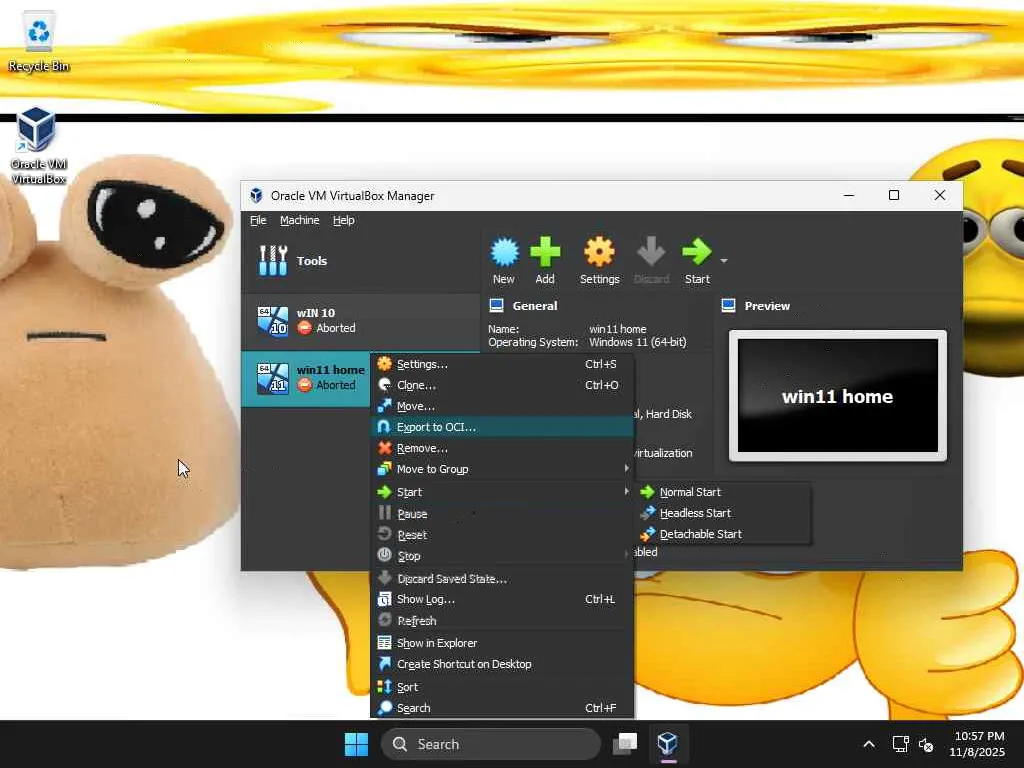Open Task View from the taskbar
Screen dimensions: 1024x768
625,744
